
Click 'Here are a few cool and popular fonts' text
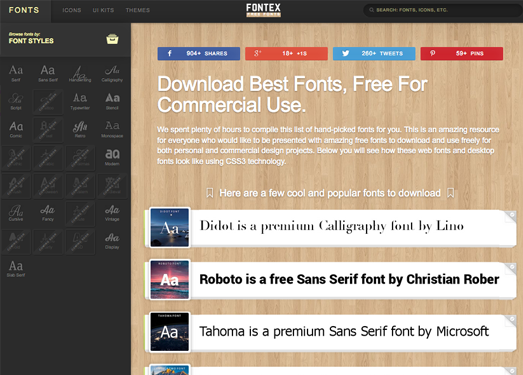coord(330,193)
